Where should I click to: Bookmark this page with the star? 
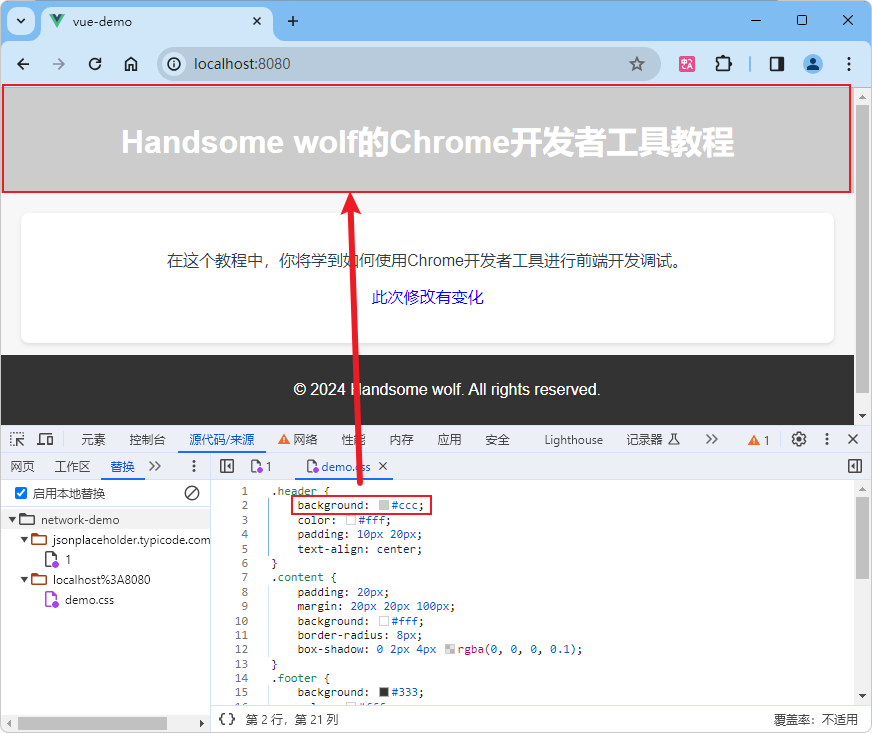637,64
